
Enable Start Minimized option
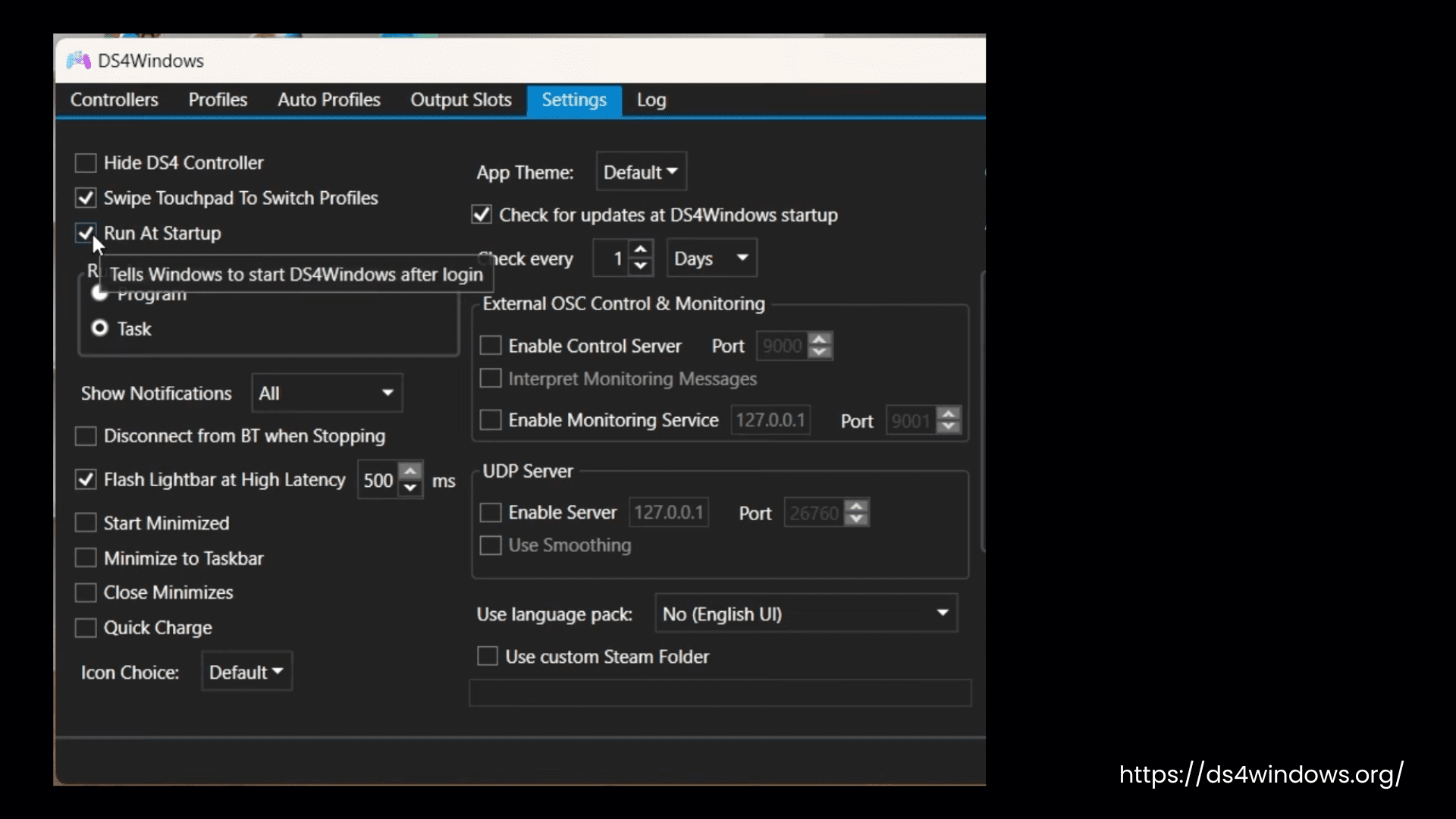click(x=86, y=523)
